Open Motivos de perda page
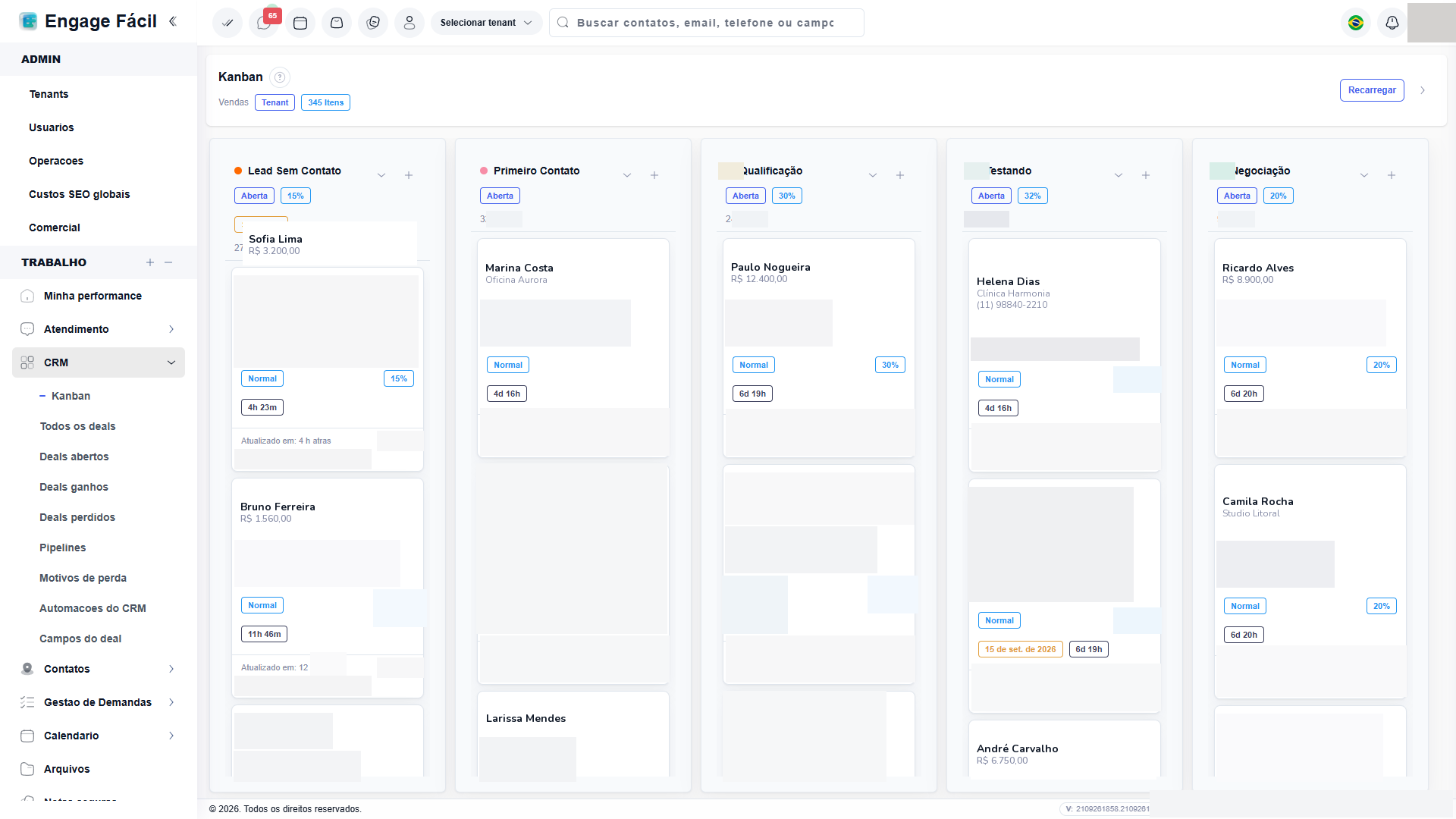This screenshot has height=819, width=1456. (x=83, y=578)
